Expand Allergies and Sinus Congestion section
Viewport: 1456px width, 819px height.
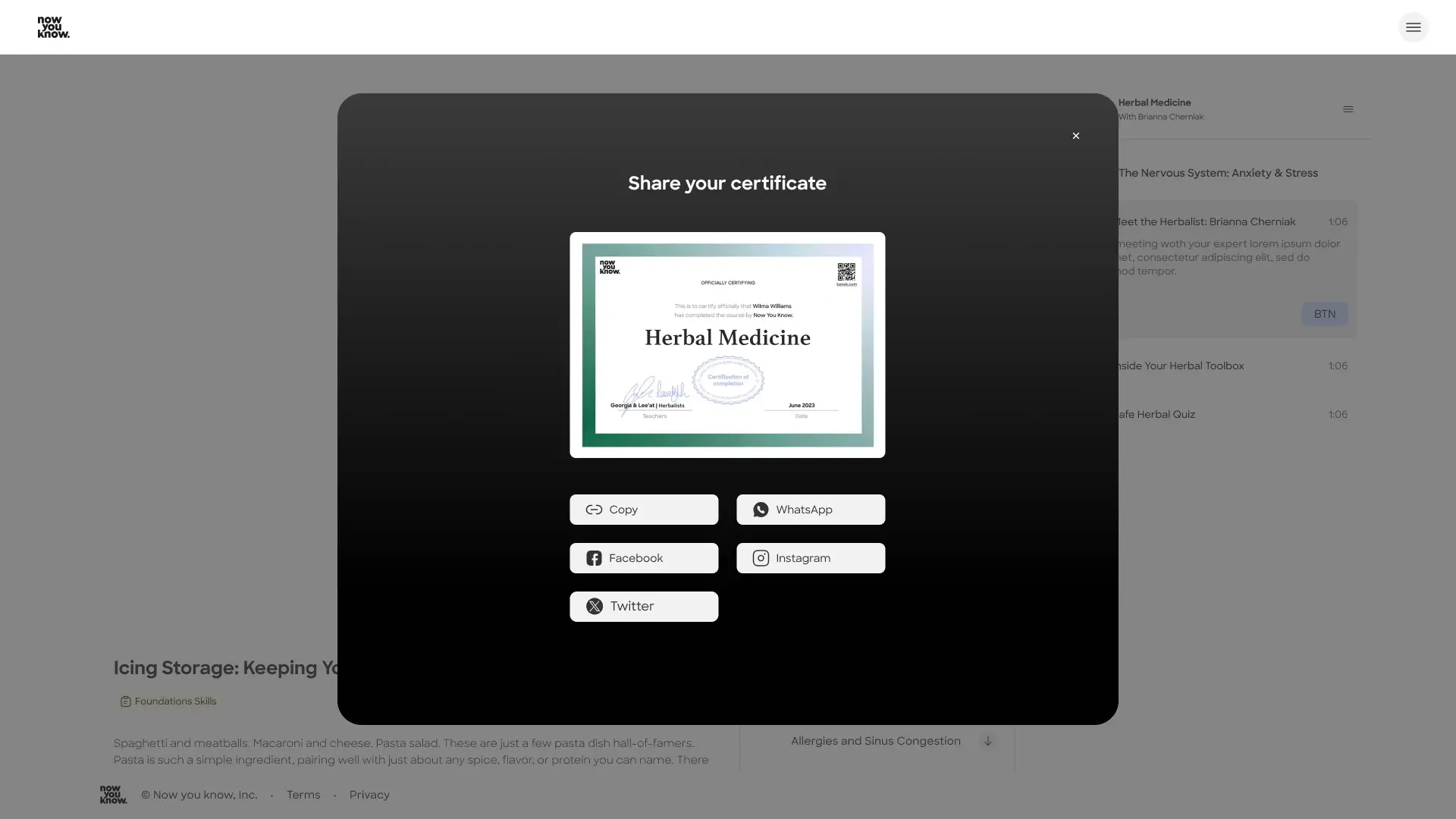pyautogui.click(x=987, y=741)
